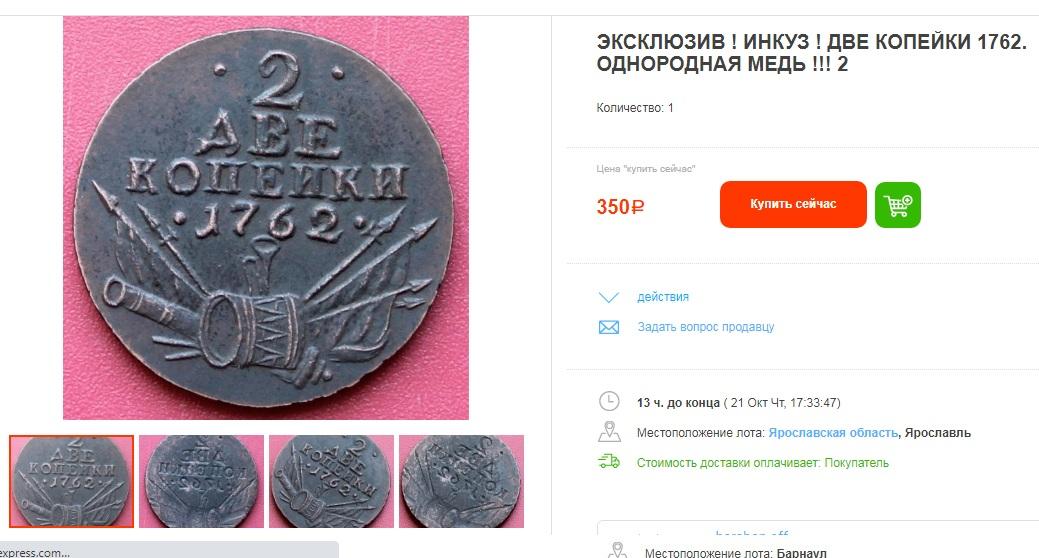Click the envelope icon for seller question
The width and height of the screenshot is (1039, 558).
609,327
